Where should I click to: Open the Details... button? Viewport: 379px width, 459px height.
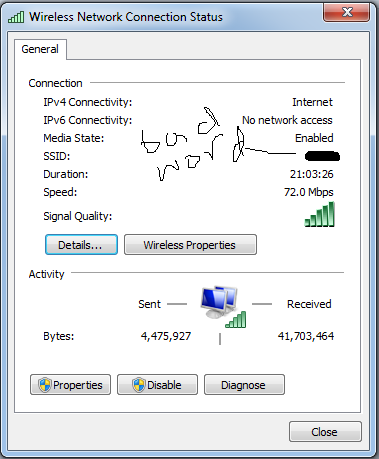(81, 245)
